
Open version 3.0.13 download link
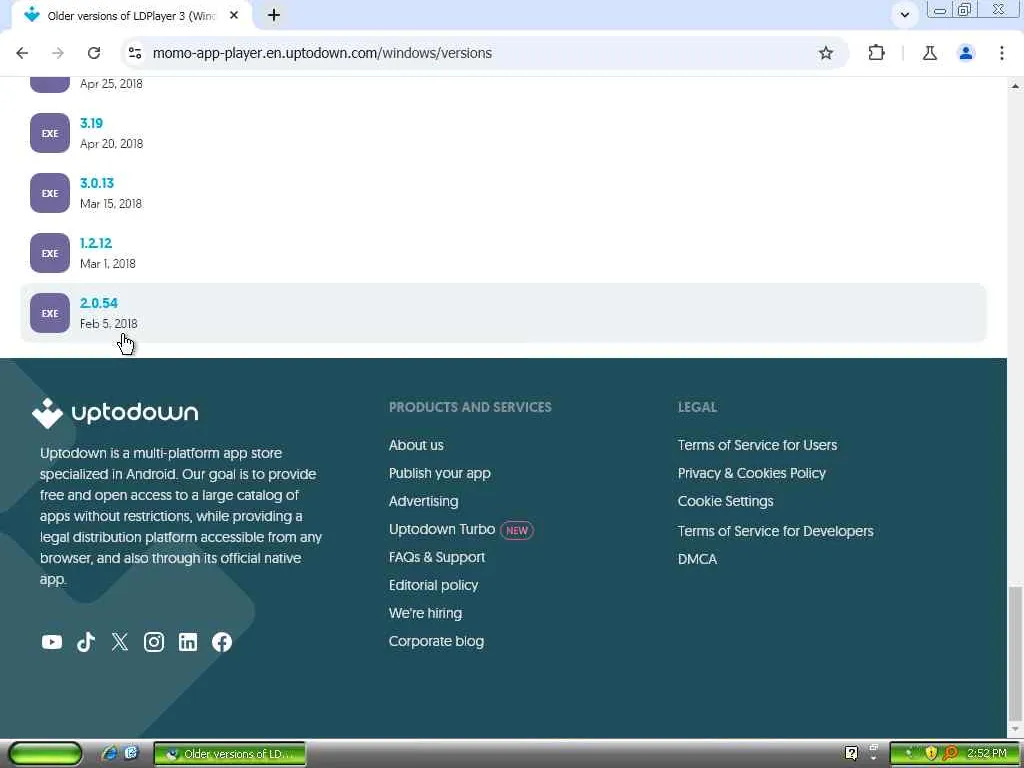(x=97, y=183)
